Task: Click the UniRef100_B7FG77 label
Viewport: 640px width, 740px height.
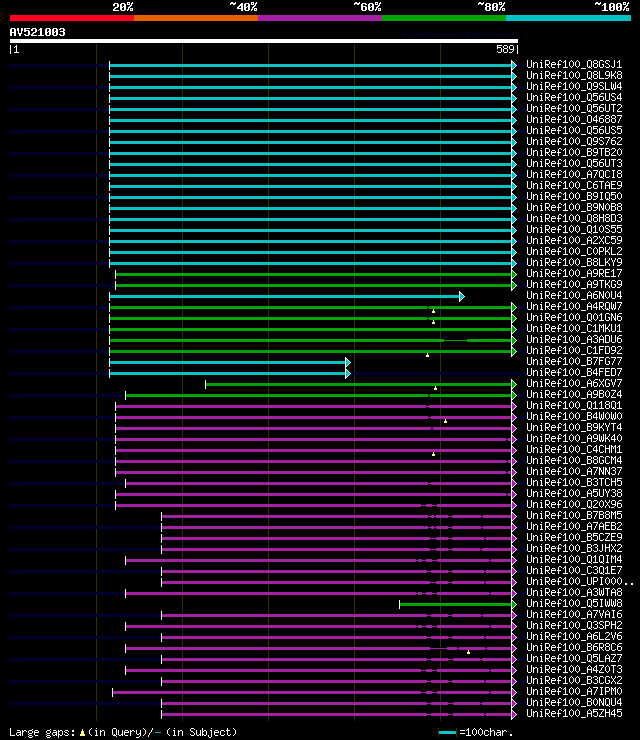Action: pyautogui.click(x=574, y=362)
